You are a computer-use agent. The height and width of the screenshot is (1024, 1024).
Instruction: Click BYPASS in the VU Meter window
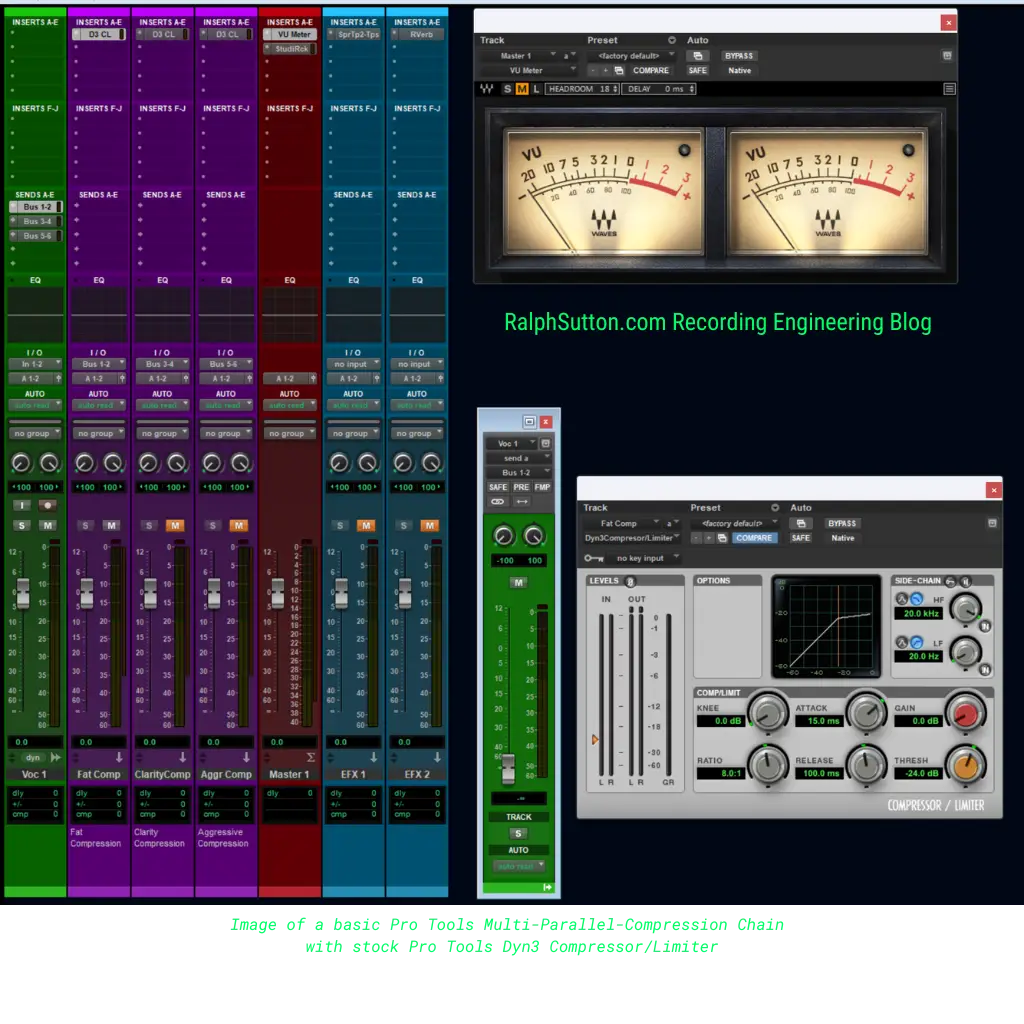(739, 56)
